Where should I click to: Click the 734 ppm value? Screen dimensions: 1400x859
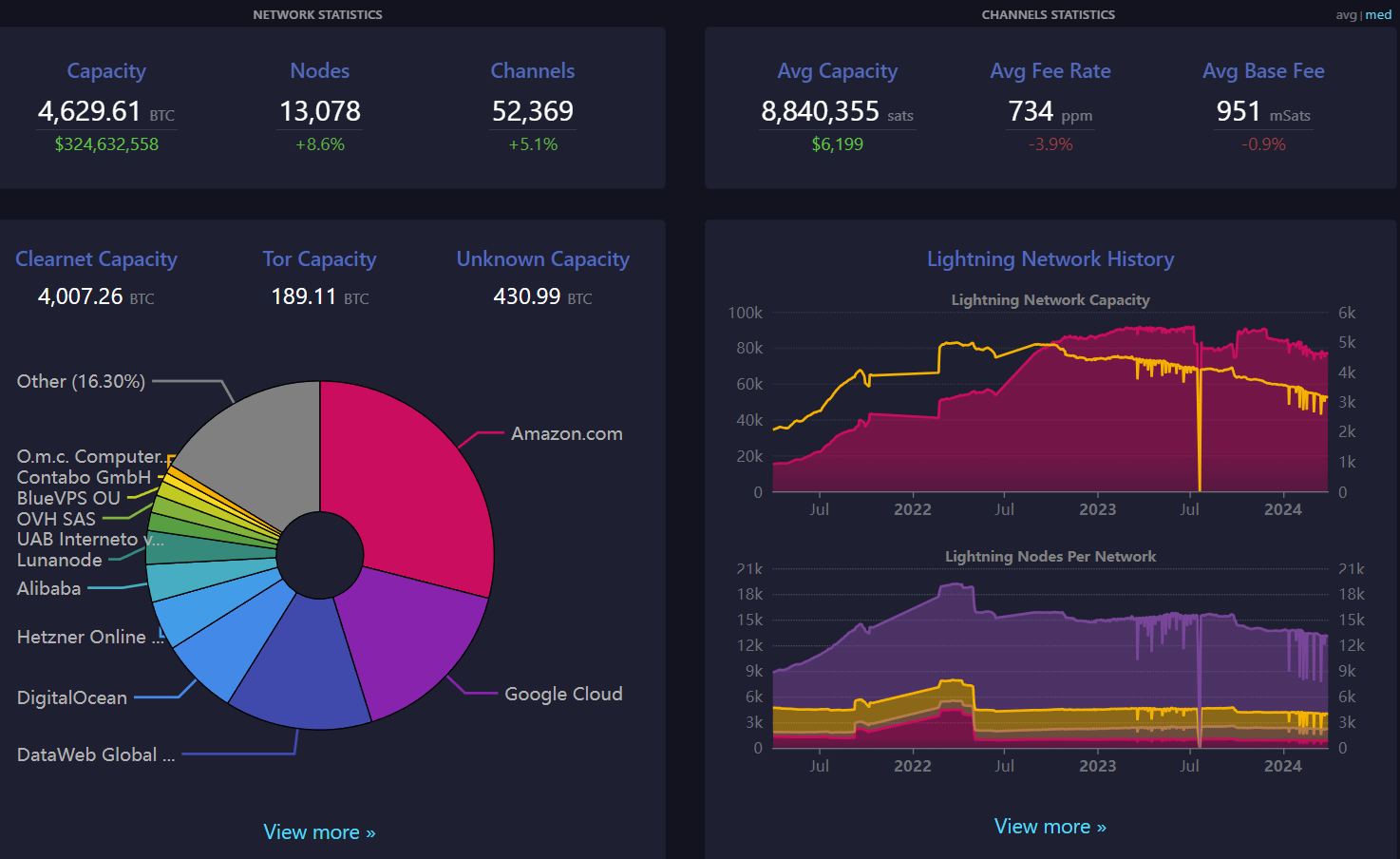[x=1050, y=111]
